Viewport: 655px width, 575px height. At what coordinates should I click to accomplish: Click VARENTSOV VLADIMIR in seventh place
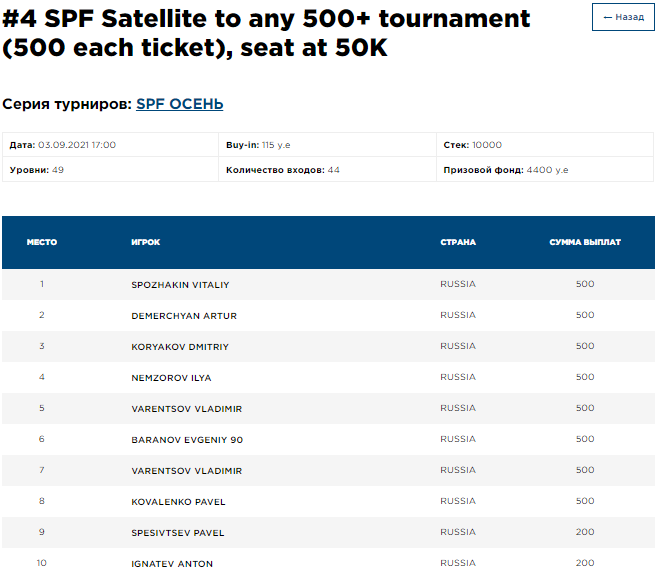[187, 471]
